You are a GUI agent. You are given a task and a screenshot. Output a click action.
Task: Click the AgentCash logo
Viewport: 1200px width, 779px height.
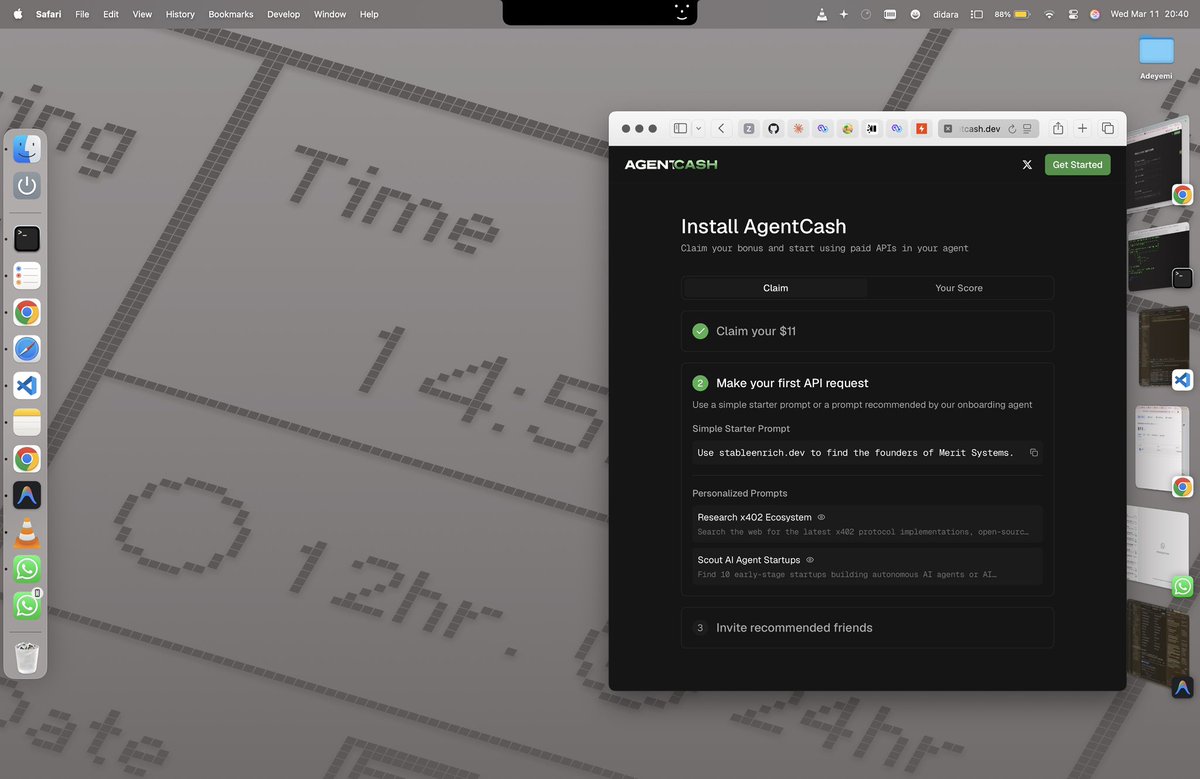(671, 165)
